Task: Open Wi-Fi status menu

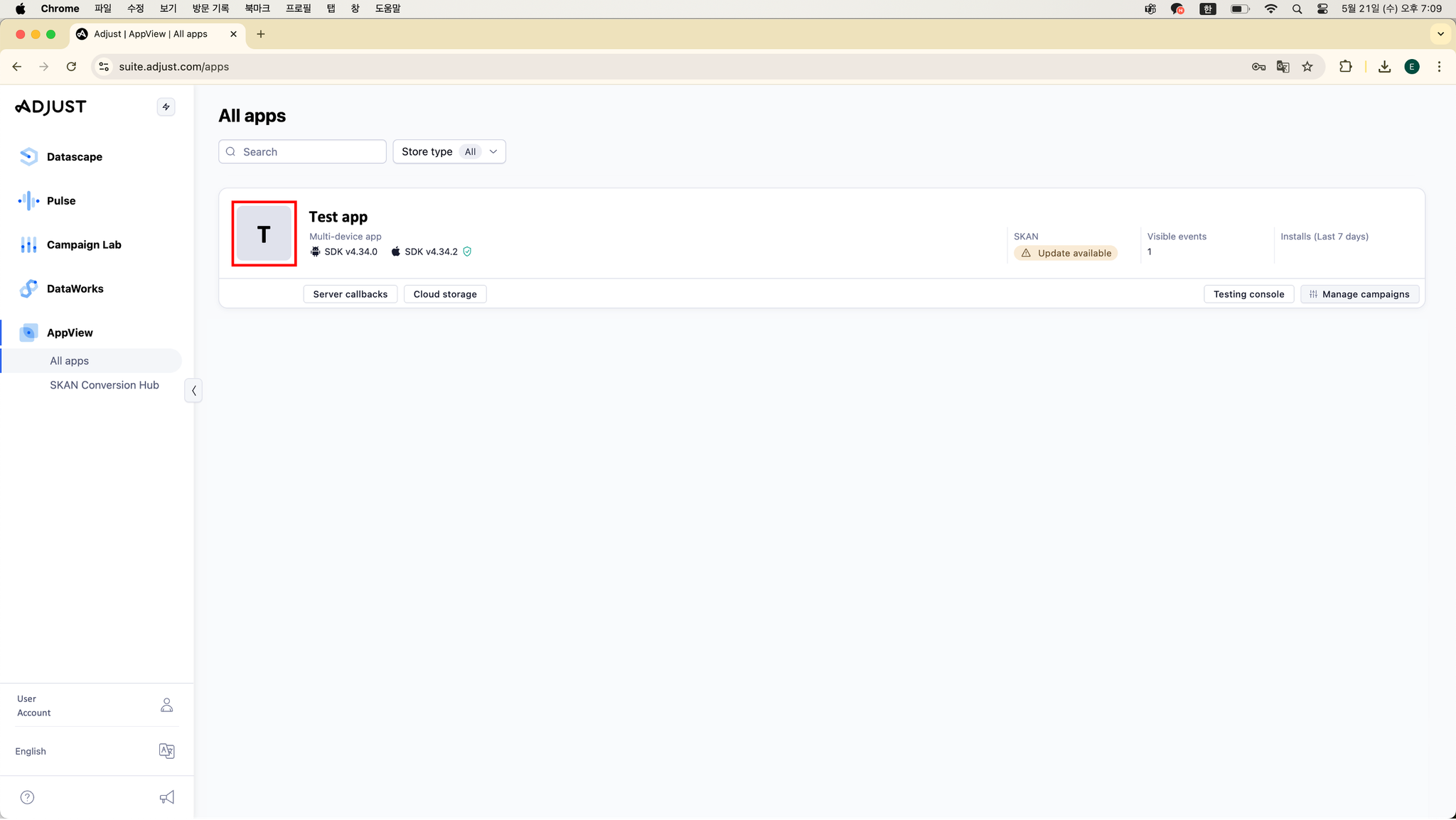Action: pyautogui.click(x=1270, y=9)
